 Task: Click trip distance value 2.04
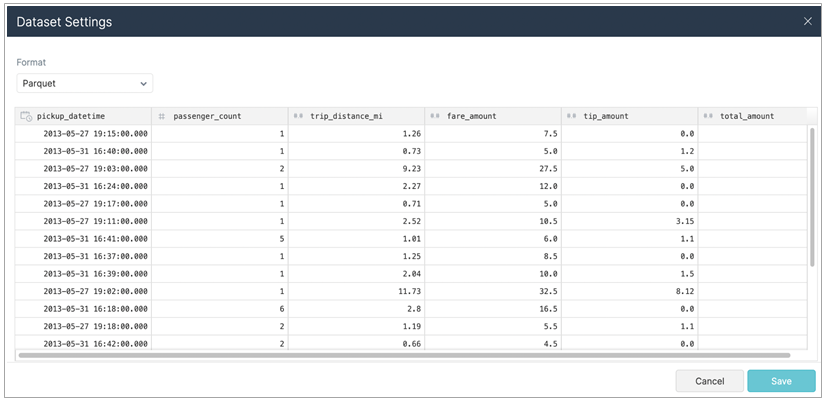[x=412, y=274]
